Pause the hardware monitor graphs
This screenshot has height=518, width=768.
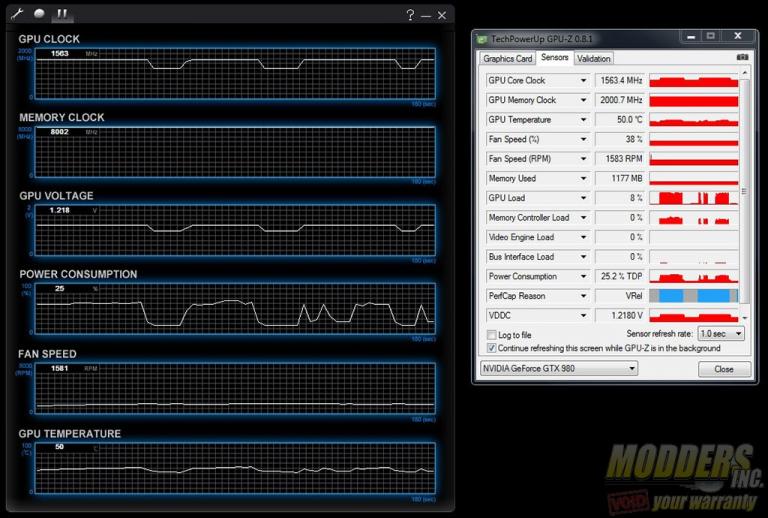62,15
